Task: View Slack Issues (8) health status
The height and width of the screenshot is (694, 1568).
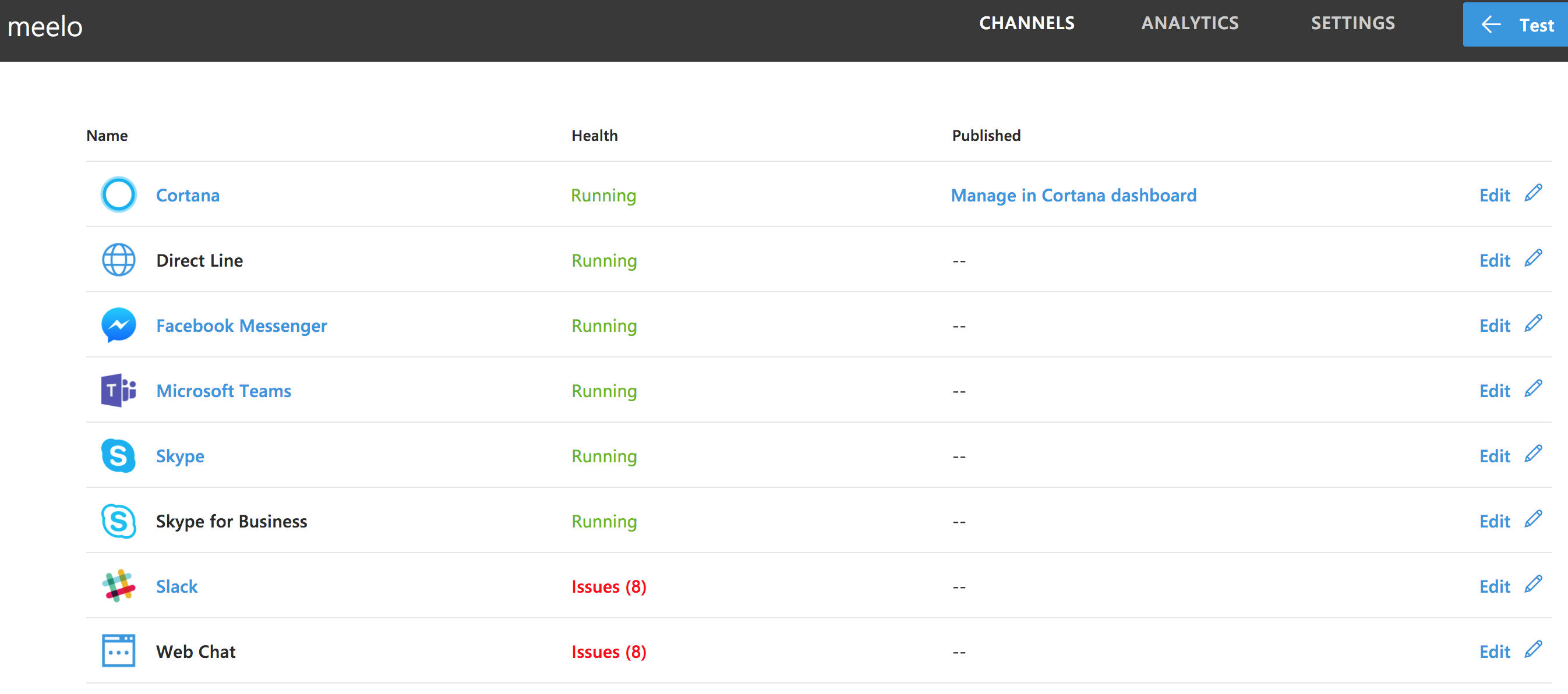Action: 608,587
